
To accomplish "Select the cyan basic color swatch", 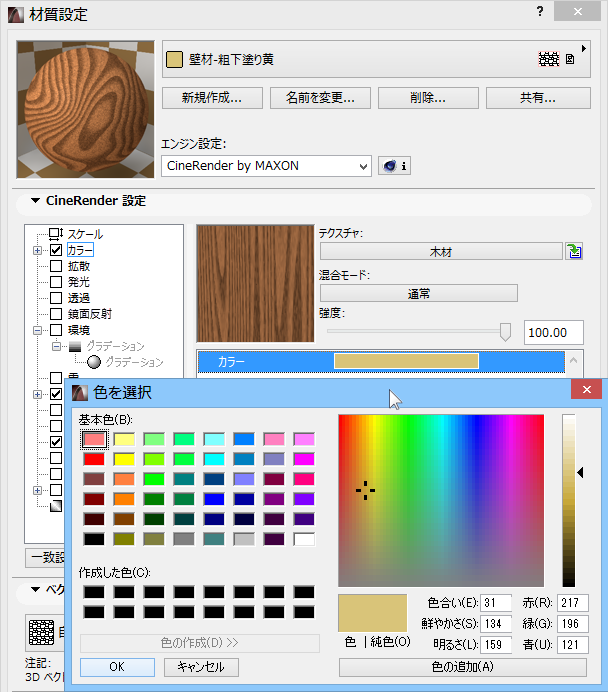I will click(x=214, y=459).
